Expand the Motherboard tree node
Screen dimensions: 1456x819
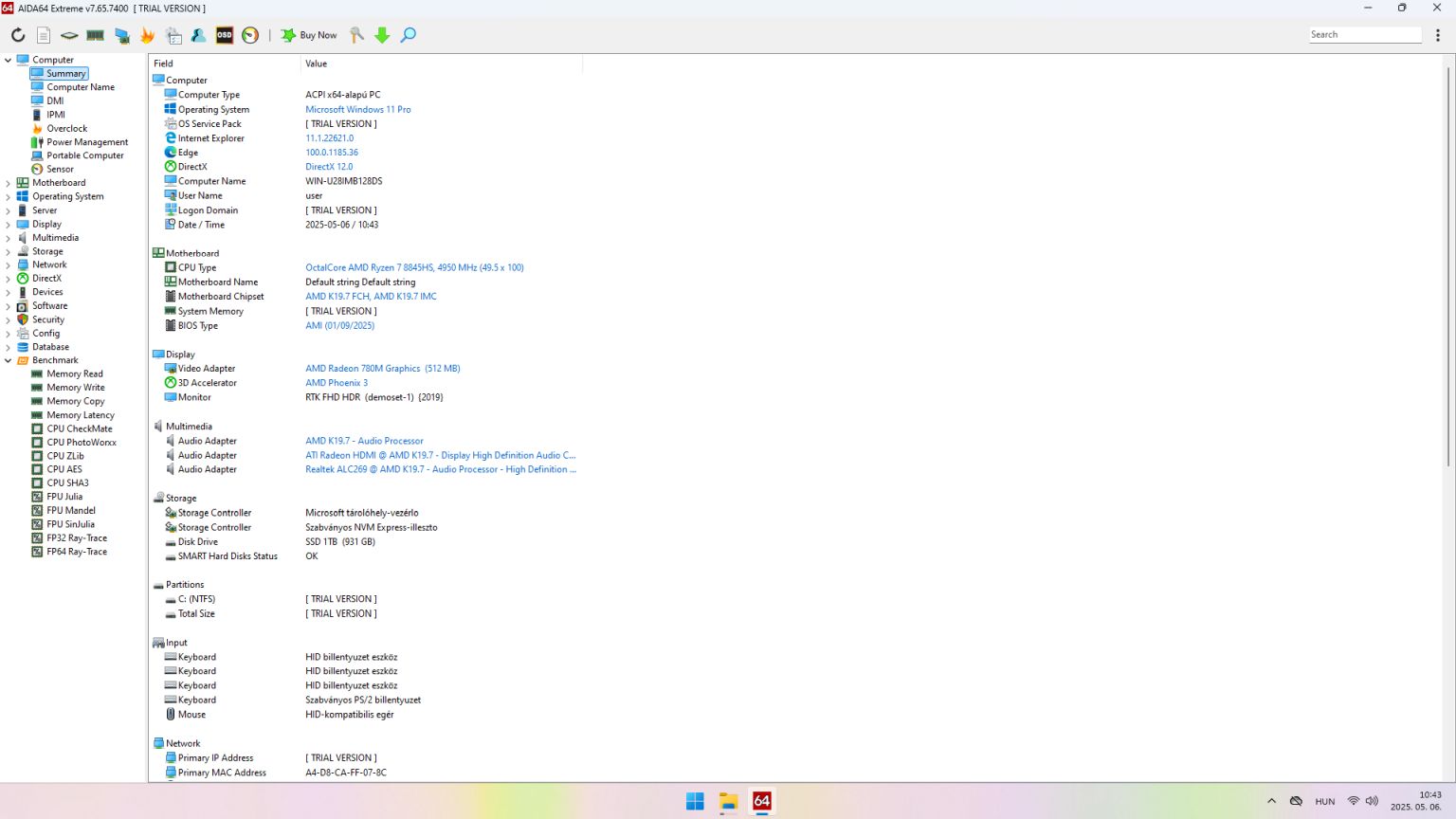click(x=9, y=183)
